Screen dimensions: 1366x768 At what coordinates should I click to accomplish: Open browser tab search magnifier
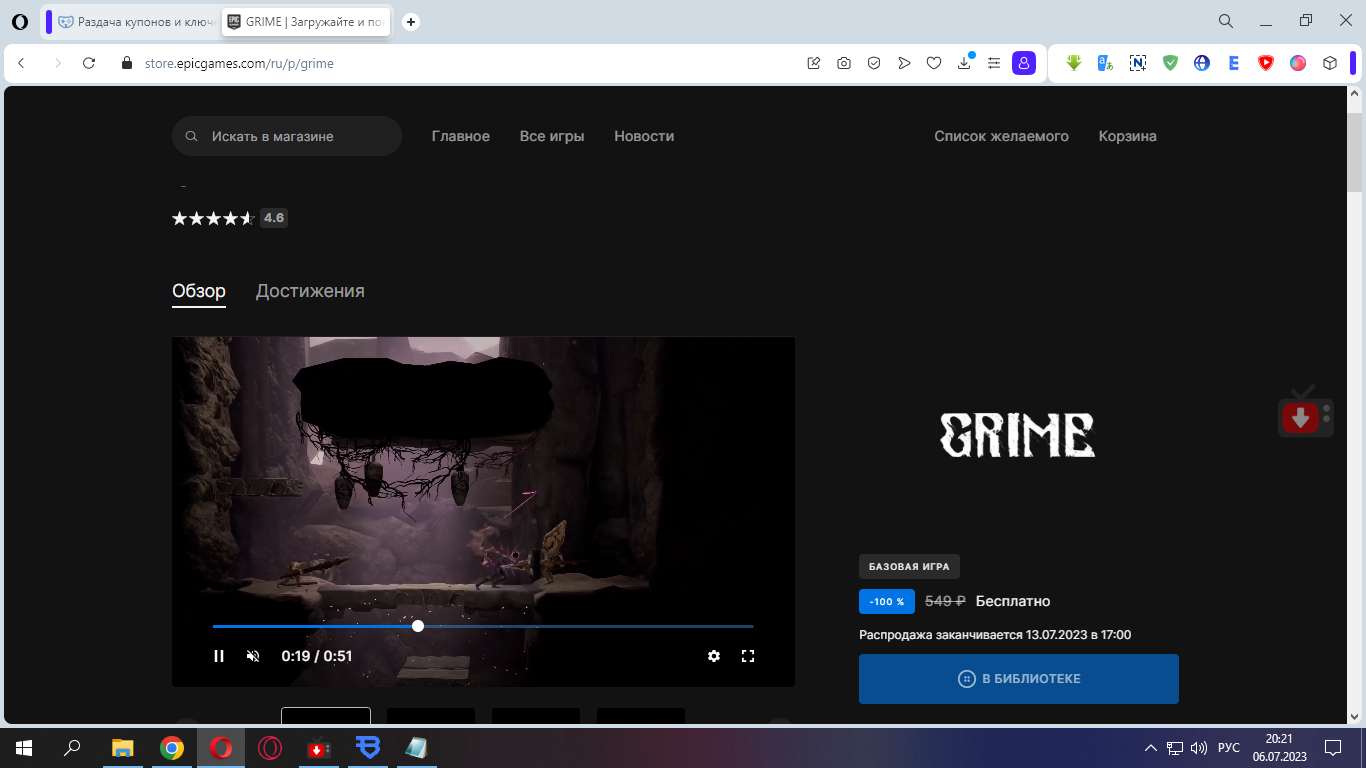(1225, 21)
